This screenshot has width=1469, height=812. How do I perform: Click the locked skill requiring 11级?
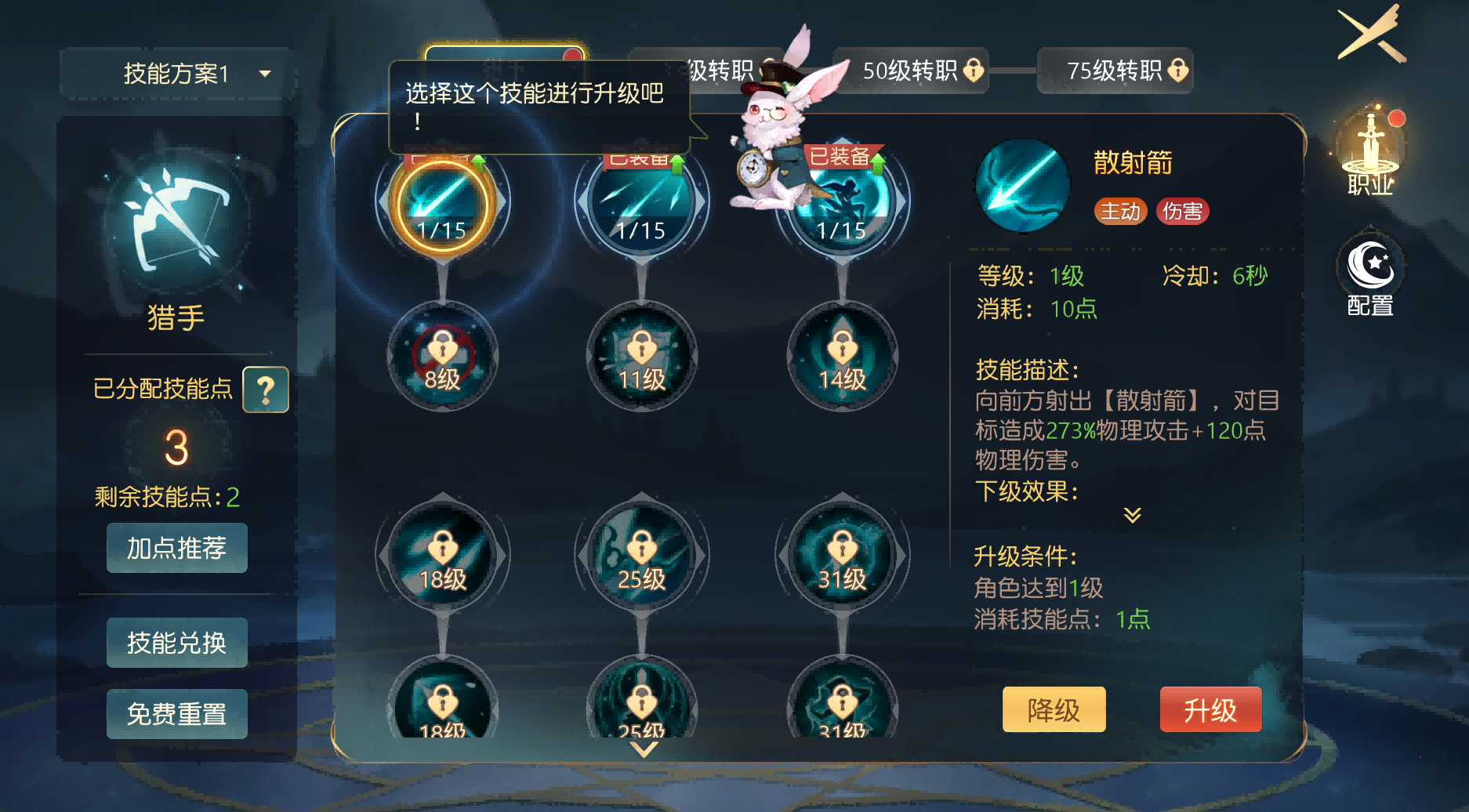click(x=641, y=357)
